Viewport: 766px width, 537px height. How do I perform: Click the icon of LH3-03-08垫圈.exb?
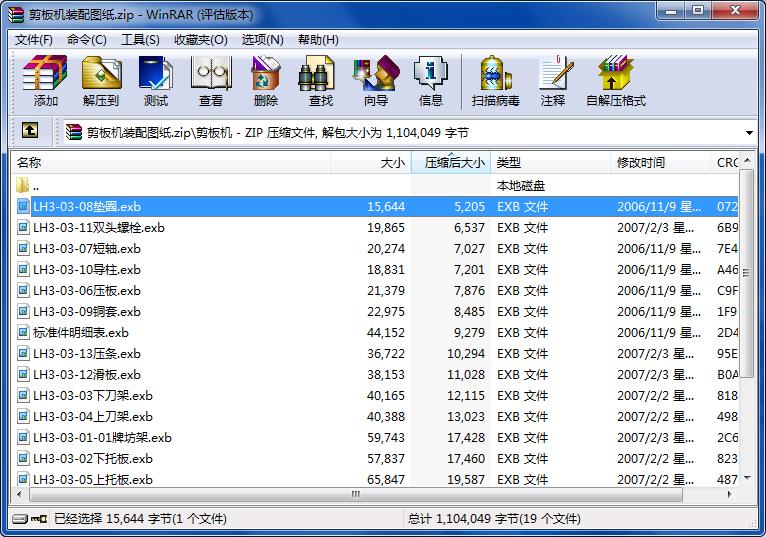(23, 206)
